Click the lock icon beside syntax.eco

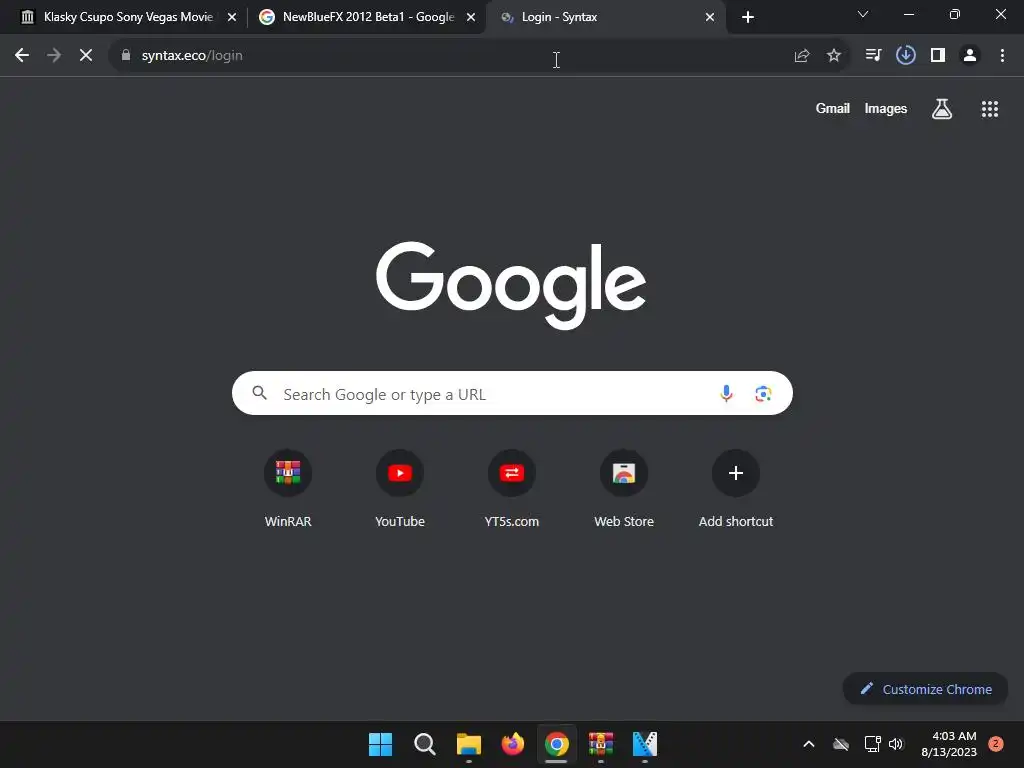coord(126,56)
